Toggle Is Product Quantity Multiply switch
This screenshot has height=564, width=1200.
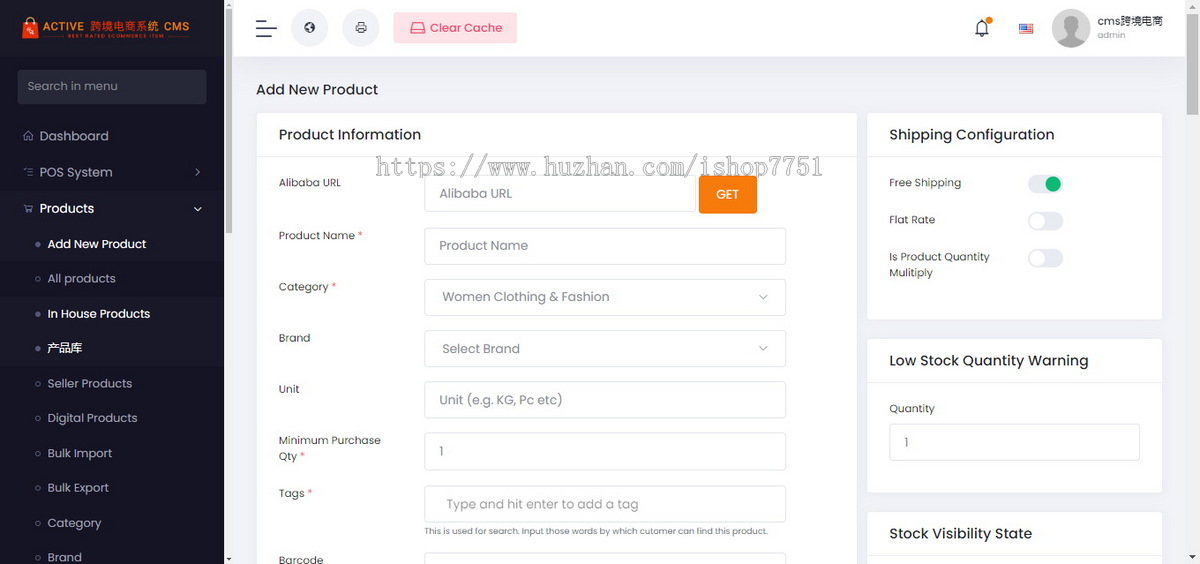1045,258
